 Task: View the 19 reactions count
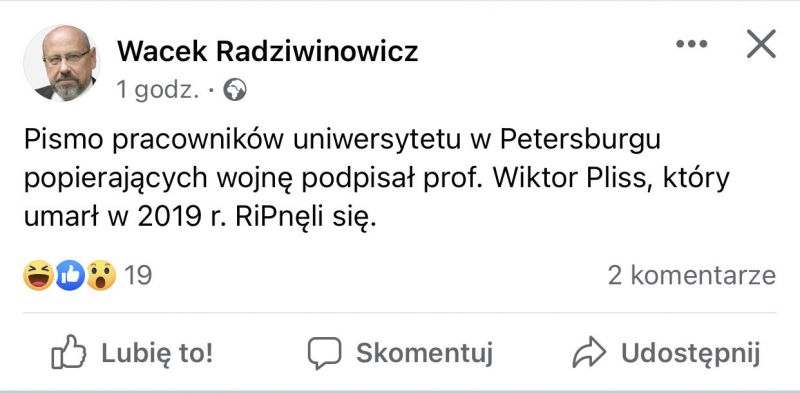(x=138, y=276)
